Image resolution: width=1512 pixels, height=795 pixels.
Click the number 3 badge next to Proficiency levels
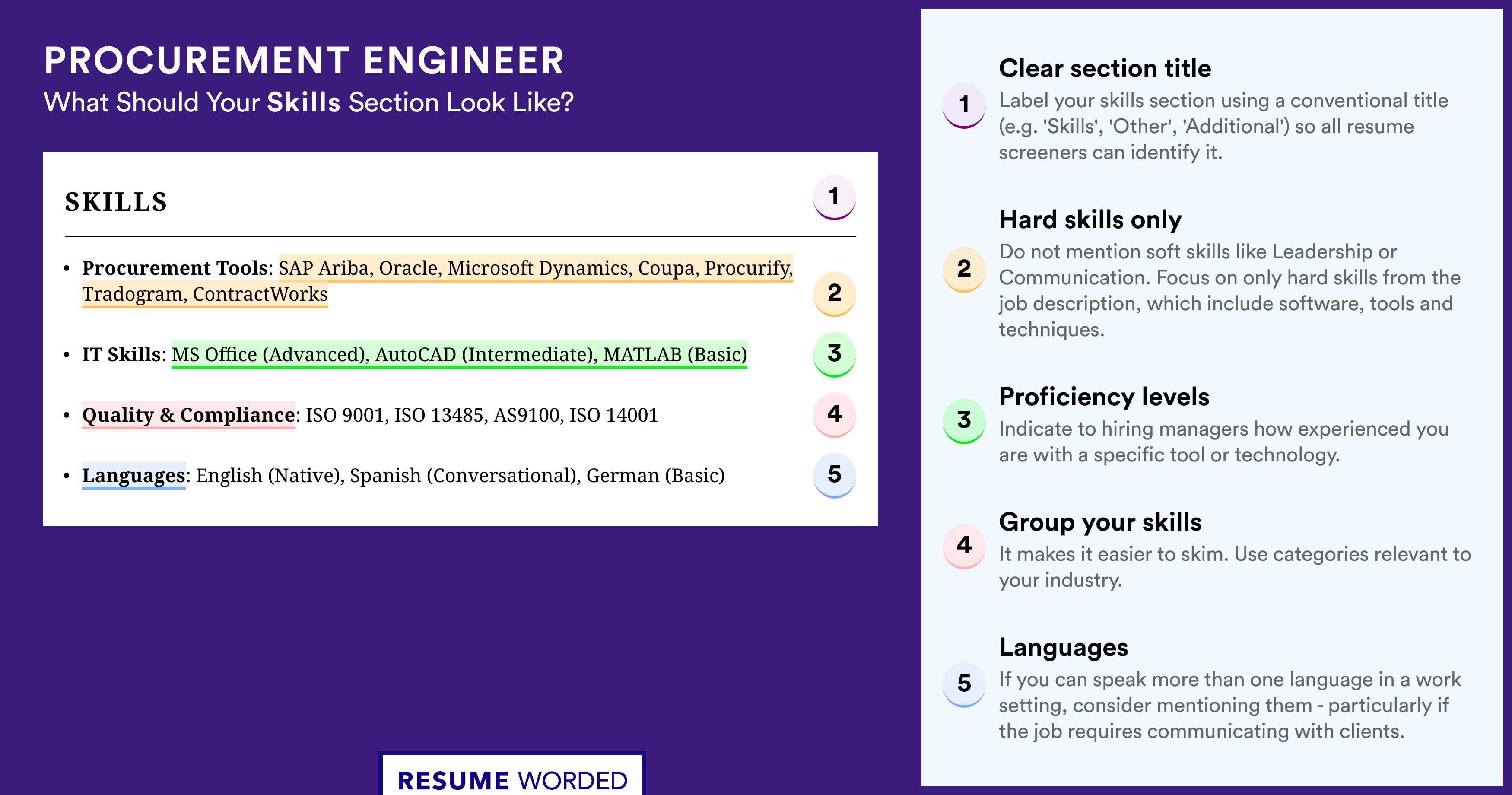(964, 421)
